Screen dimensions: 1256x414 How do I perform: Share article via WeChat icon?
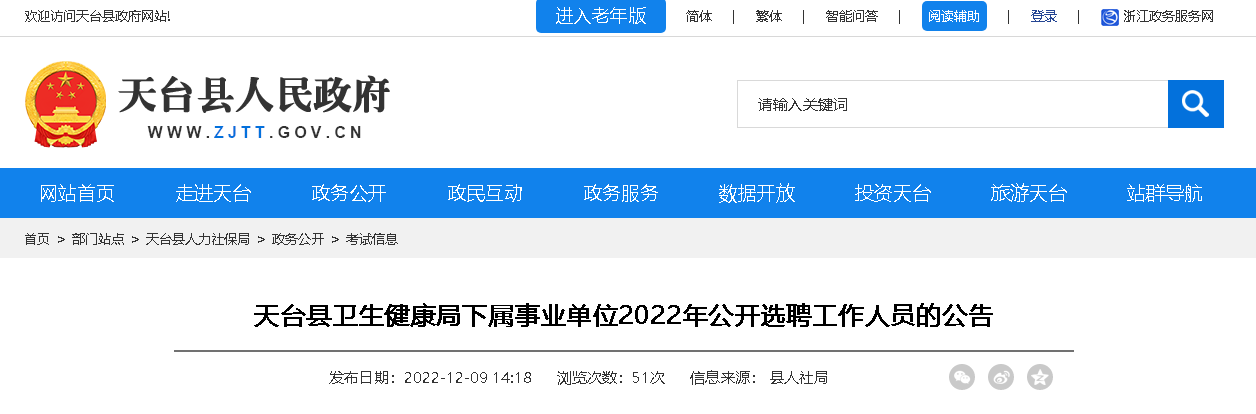(x=962, y=377)
